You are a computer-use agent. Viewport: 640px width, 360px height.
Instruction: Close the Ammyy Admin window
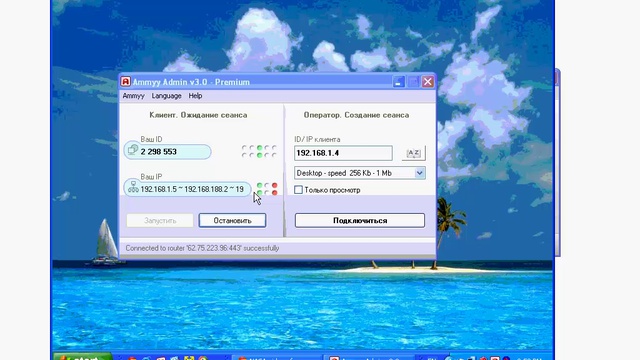[x=427, y=82]
